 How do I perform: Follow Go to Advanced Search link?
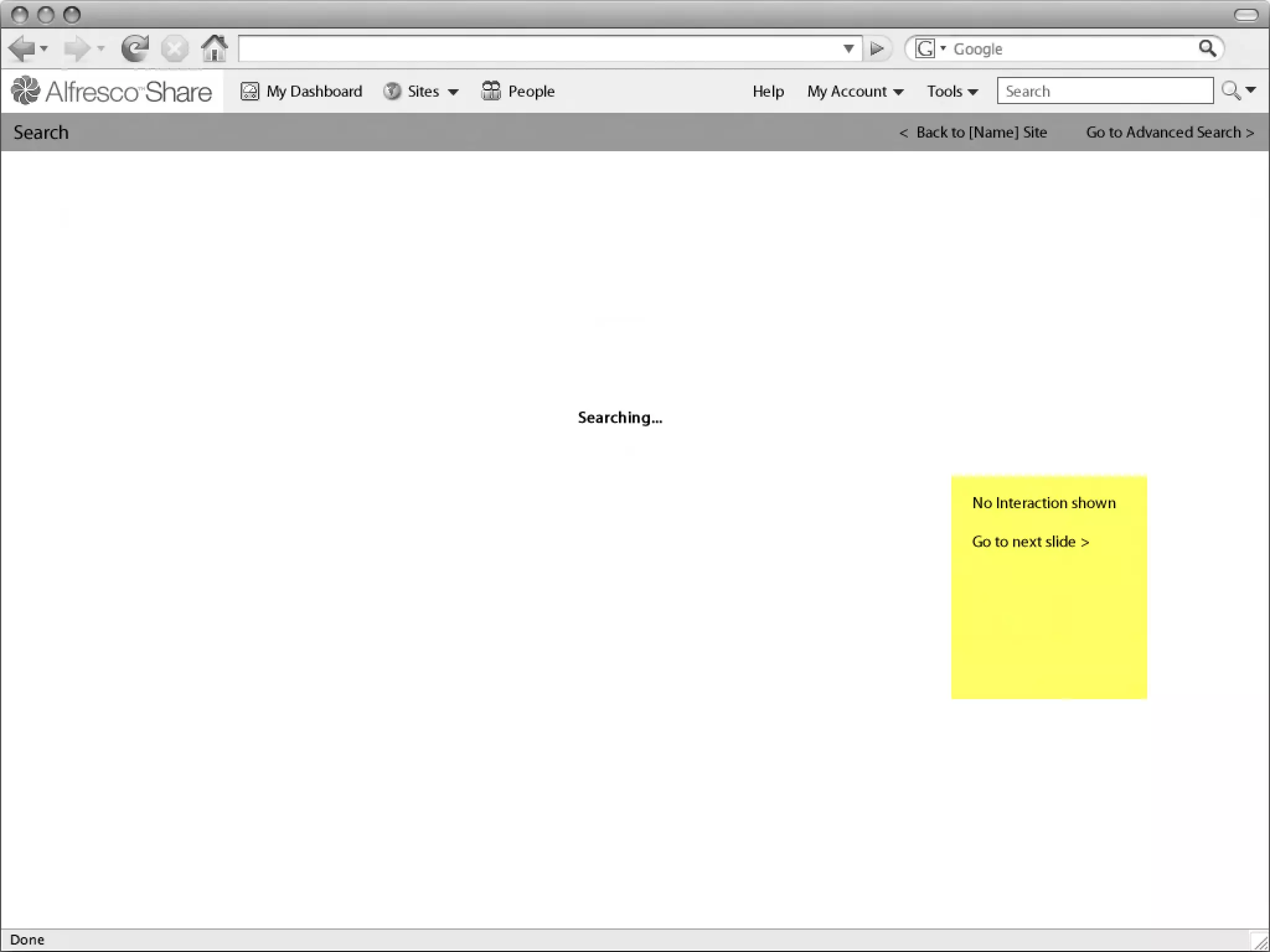1170,132
